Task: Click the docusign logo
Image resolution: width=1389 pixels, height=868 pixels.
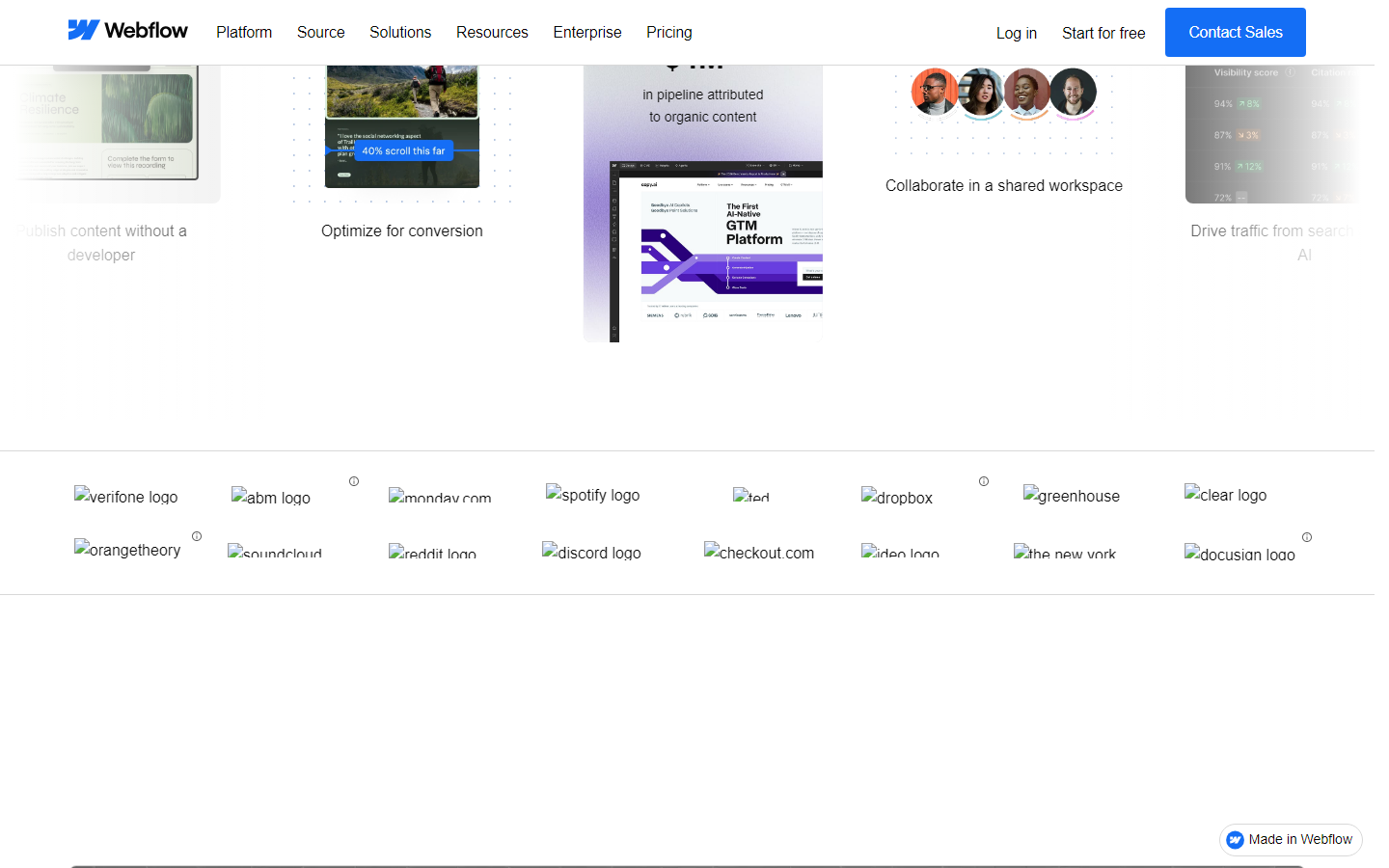Action: (1239, 553)
